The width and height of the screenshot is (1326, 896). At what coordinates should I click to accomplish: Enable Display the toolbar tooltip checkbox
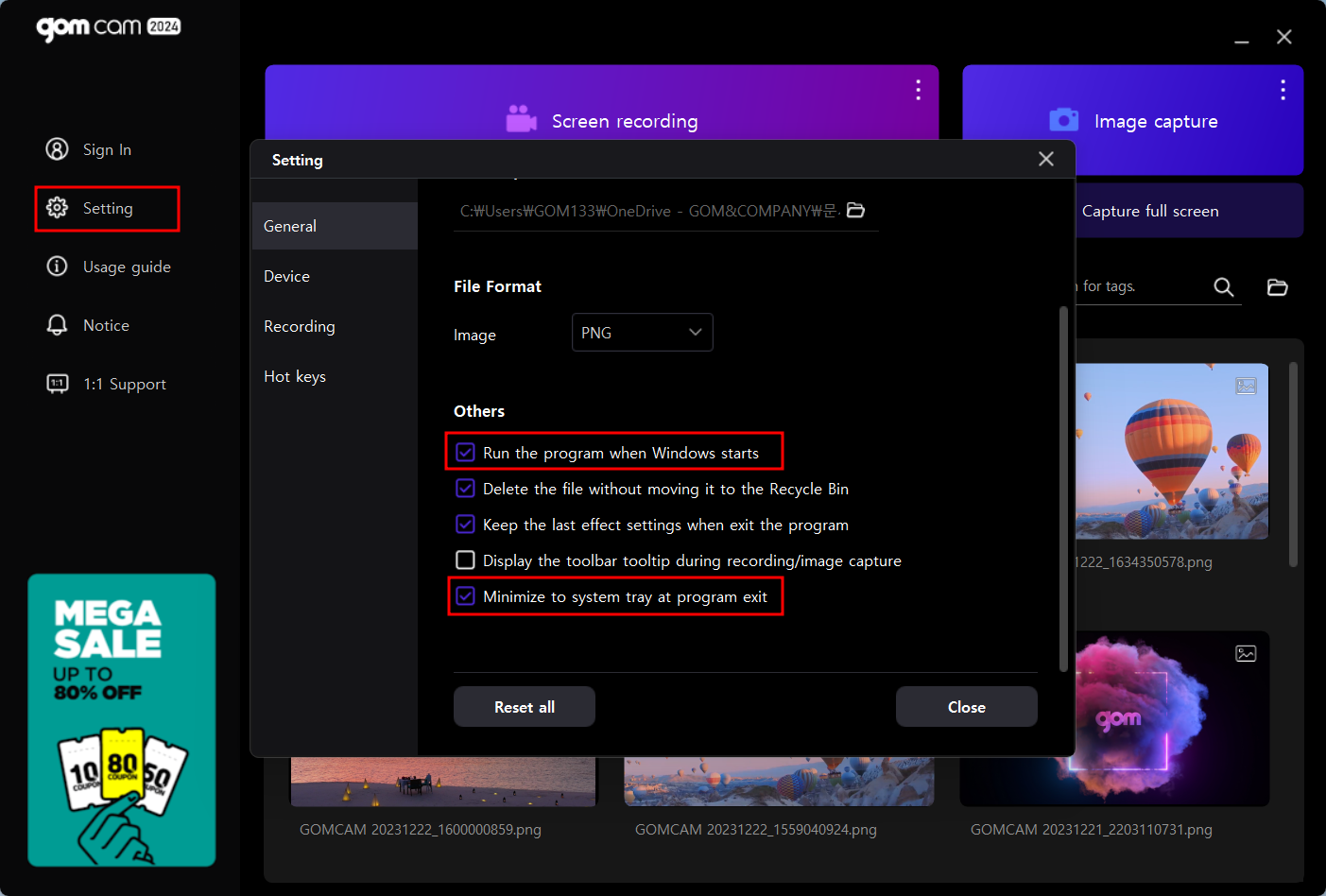[x=466, y=560]
